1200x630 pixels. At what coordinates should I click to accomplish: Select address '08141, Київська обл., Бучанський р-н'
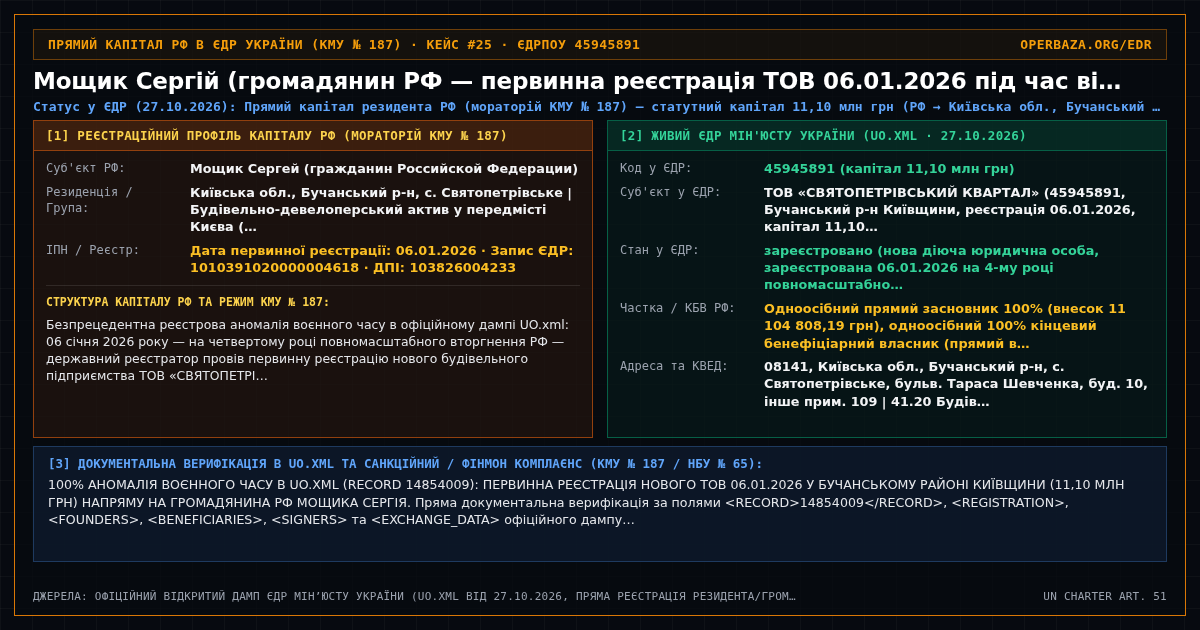tap(956, 383)
